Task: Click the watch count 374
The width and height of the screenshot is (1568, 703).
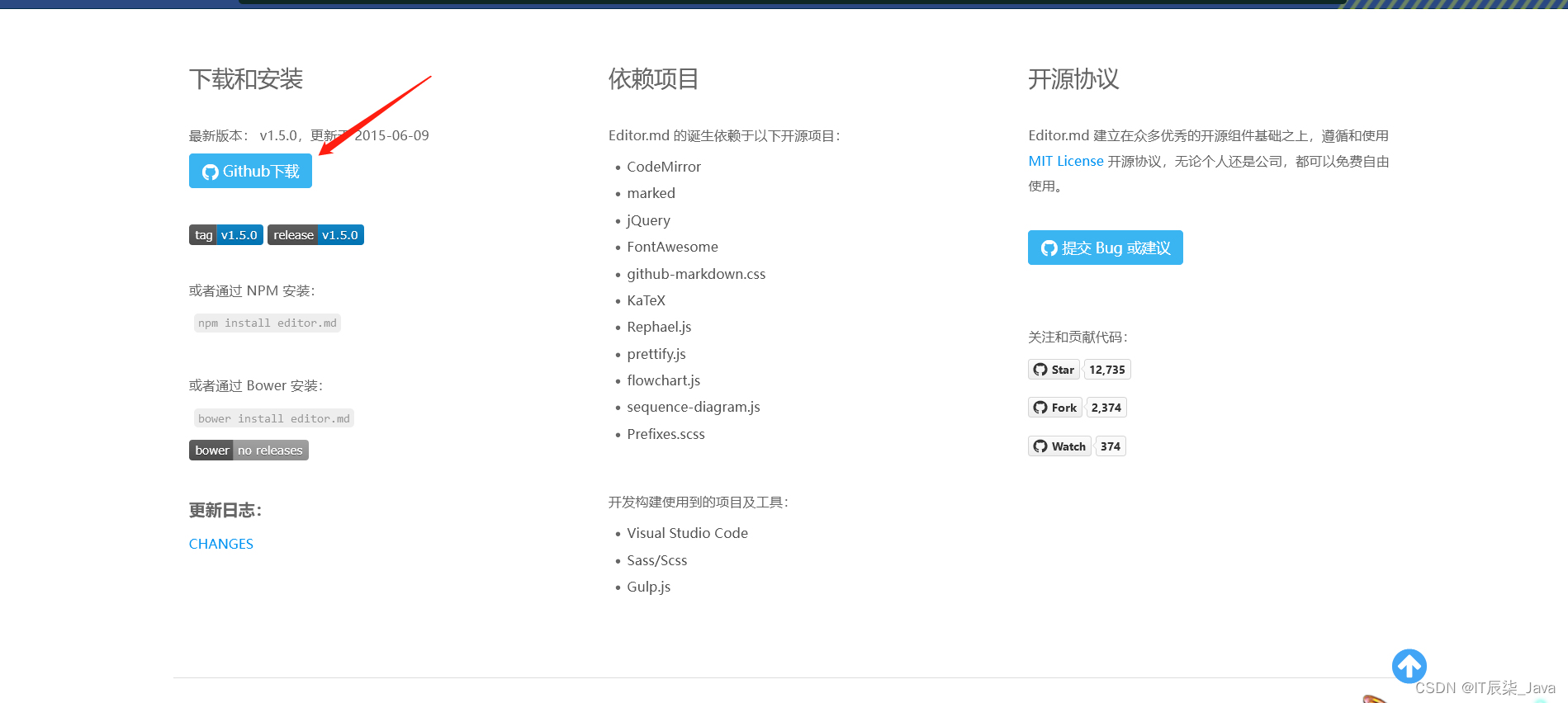Action: click(1110, 446)
